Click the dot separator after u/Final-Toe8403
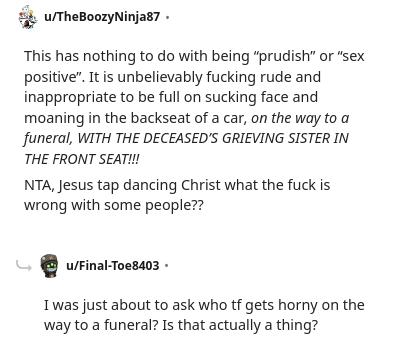The image size is (400, 361). [x=167, y=266]
